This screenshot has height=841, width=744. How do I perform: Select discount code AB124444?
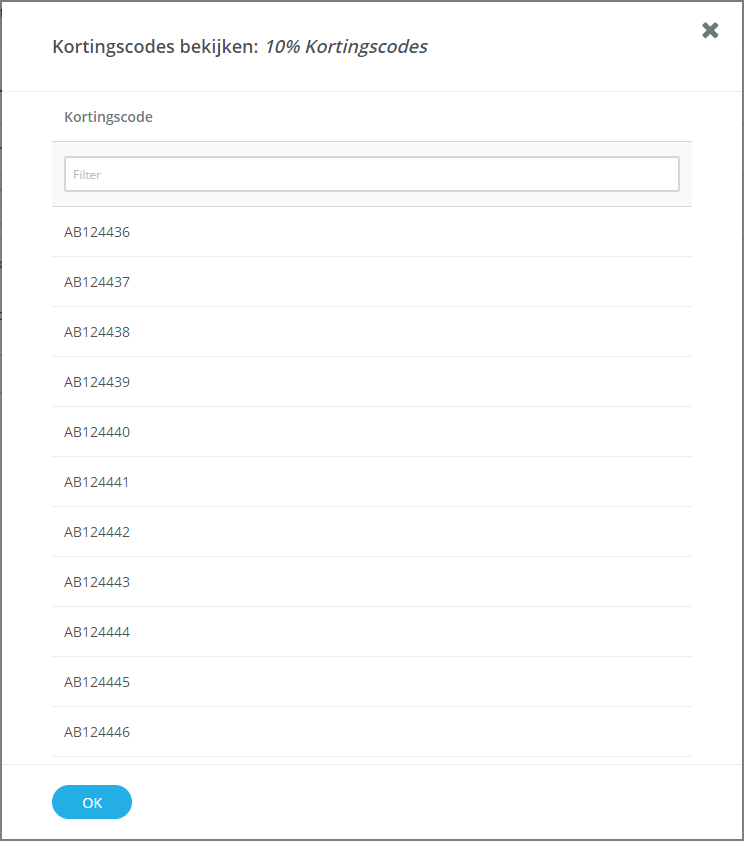click(96, 632)
